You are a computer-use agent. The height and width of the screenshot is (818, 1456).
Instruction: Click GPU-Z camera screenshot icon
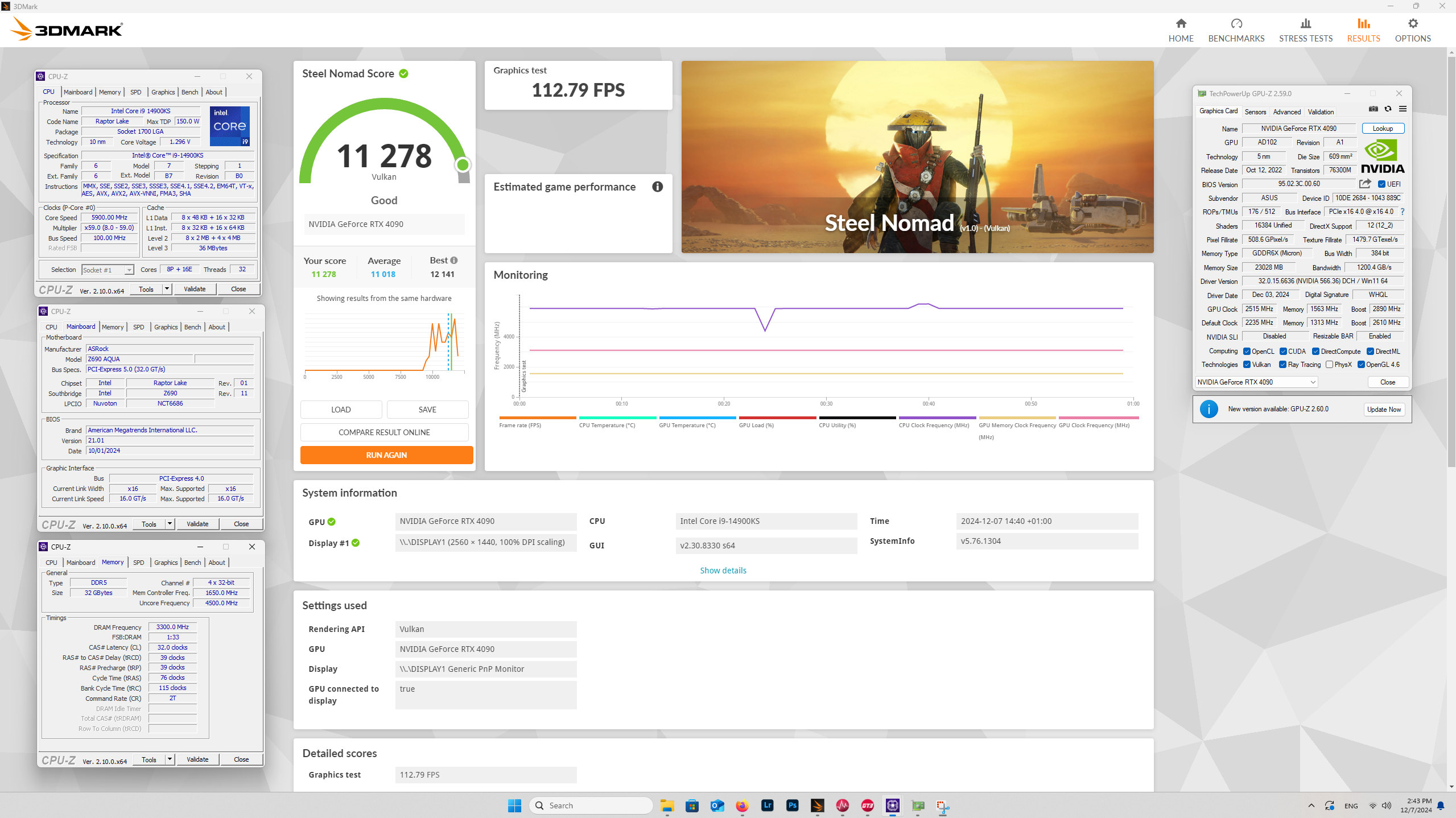pyautogui.click(x=1373, y=109)
